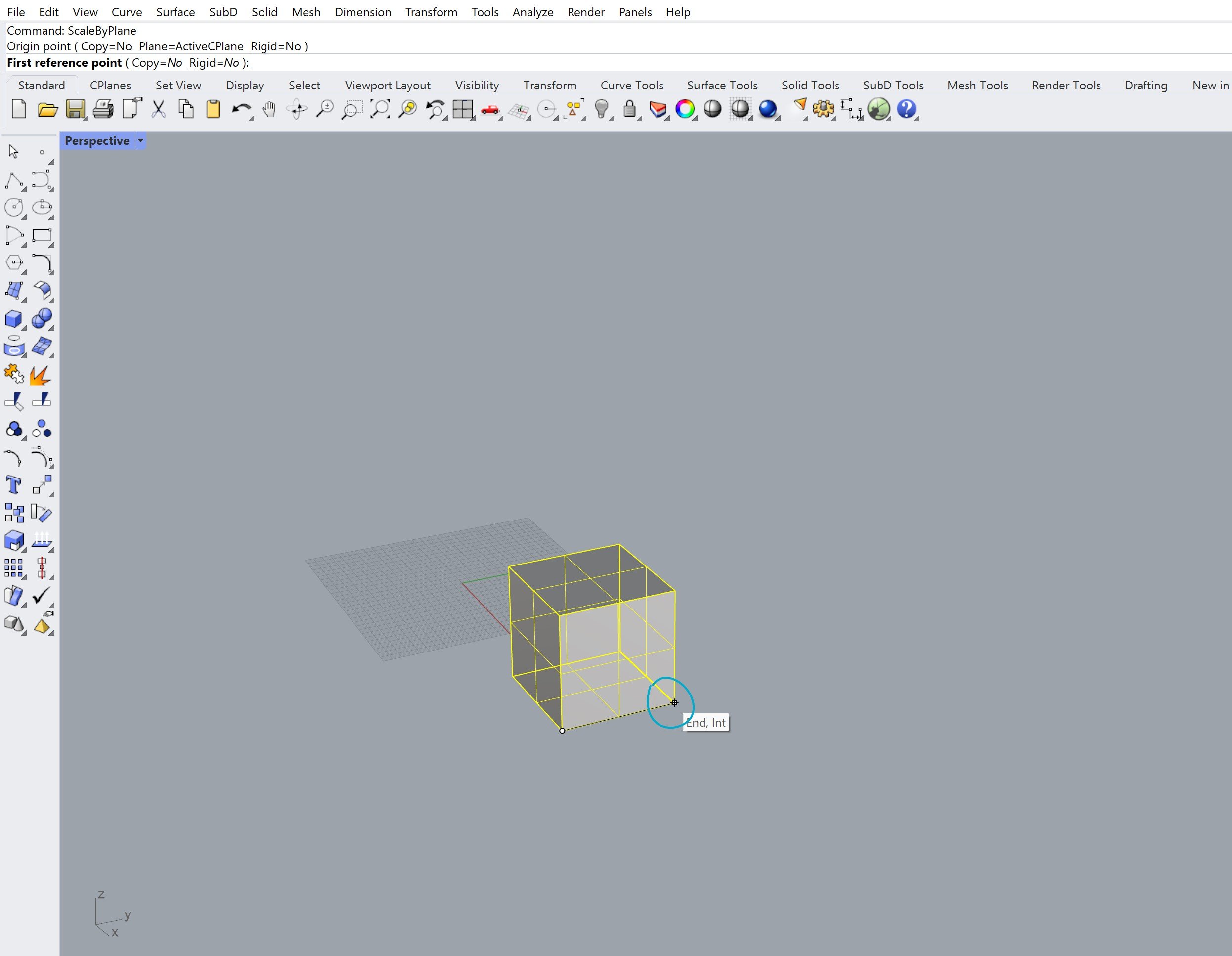This screenshot has width=1232, height=956.
Task: Select the Box solid tool
Action: (13, 319)
